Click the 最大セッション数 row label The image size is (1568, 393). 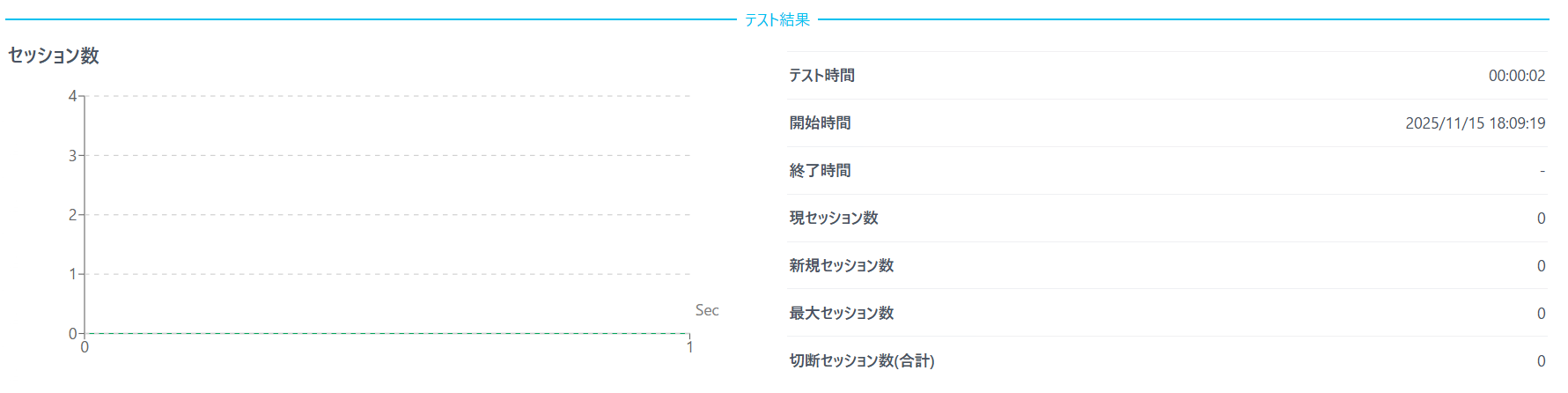[x=841, y=314]
